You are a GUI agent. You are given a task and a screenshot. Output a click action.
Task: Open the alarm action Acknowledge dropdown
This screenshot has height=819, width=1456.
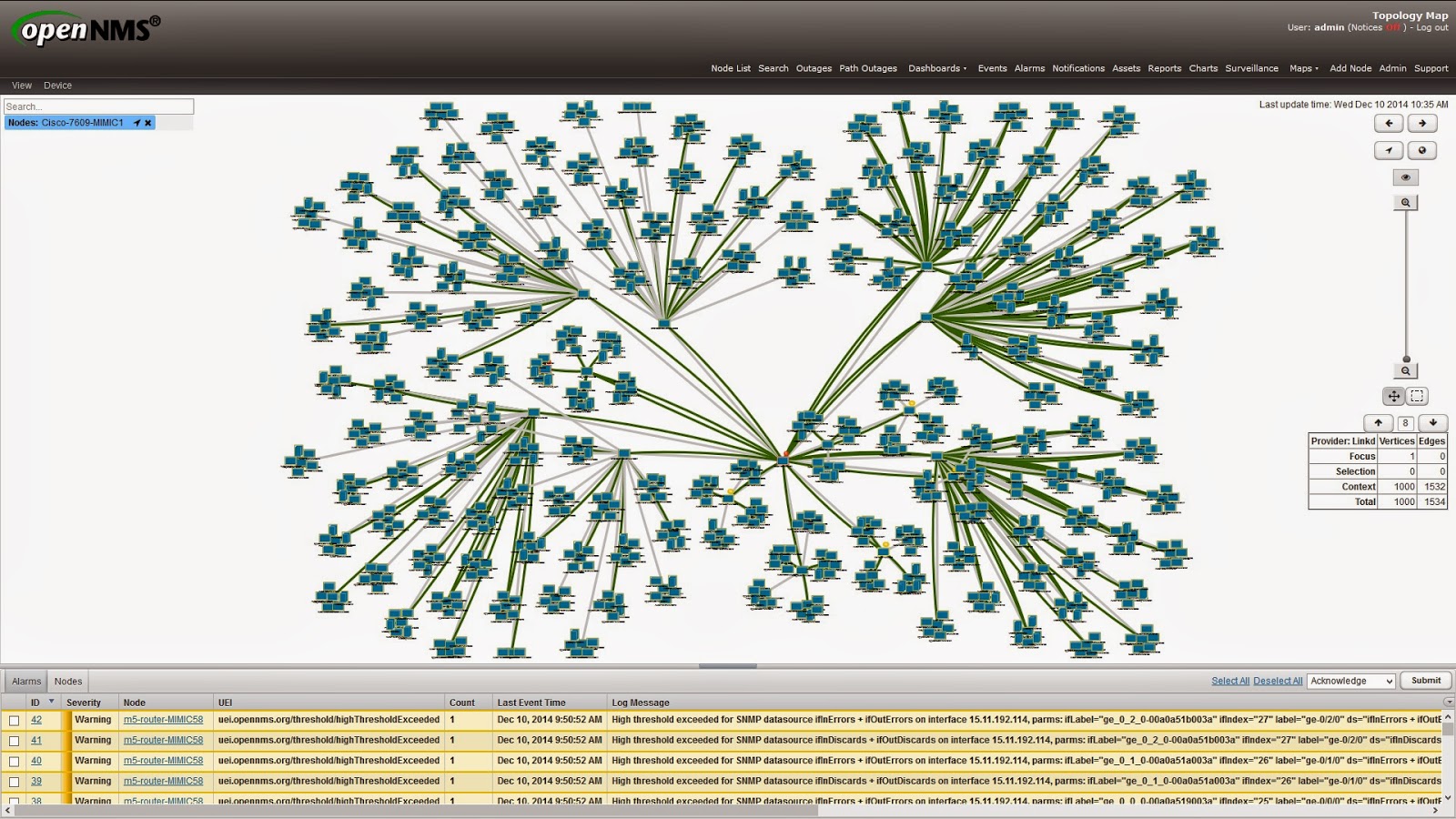1350,681
